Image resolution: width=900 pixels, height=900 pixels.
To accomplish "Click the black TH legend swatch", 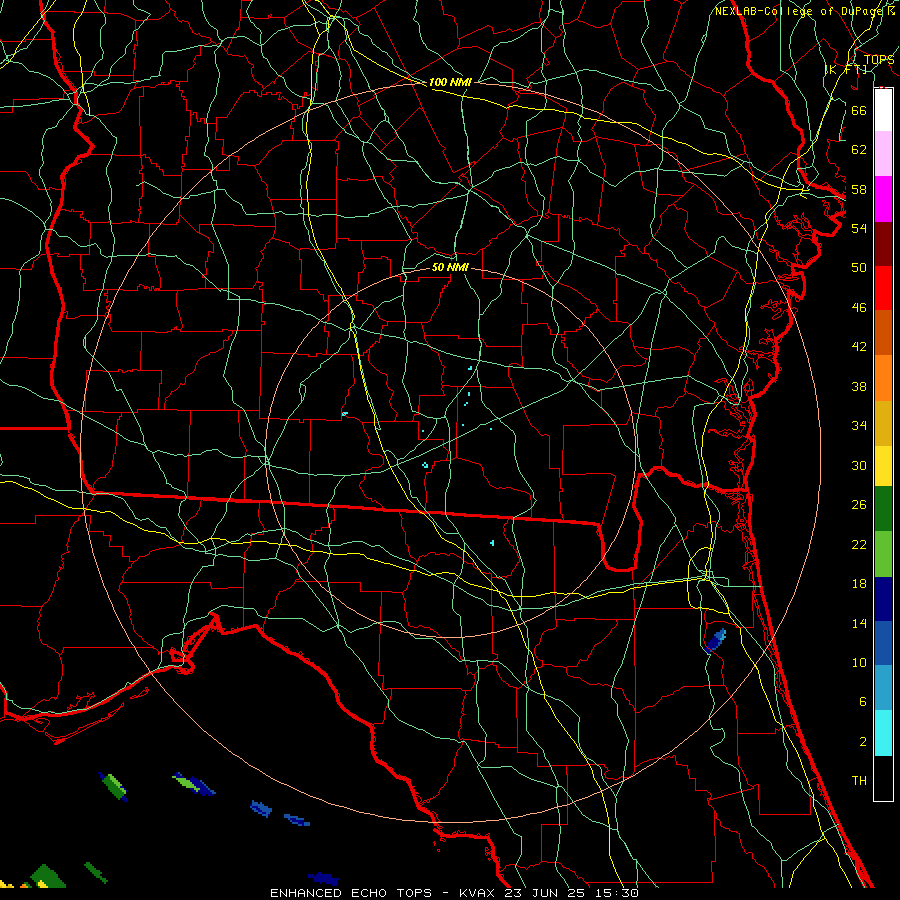I will point(883,778).
